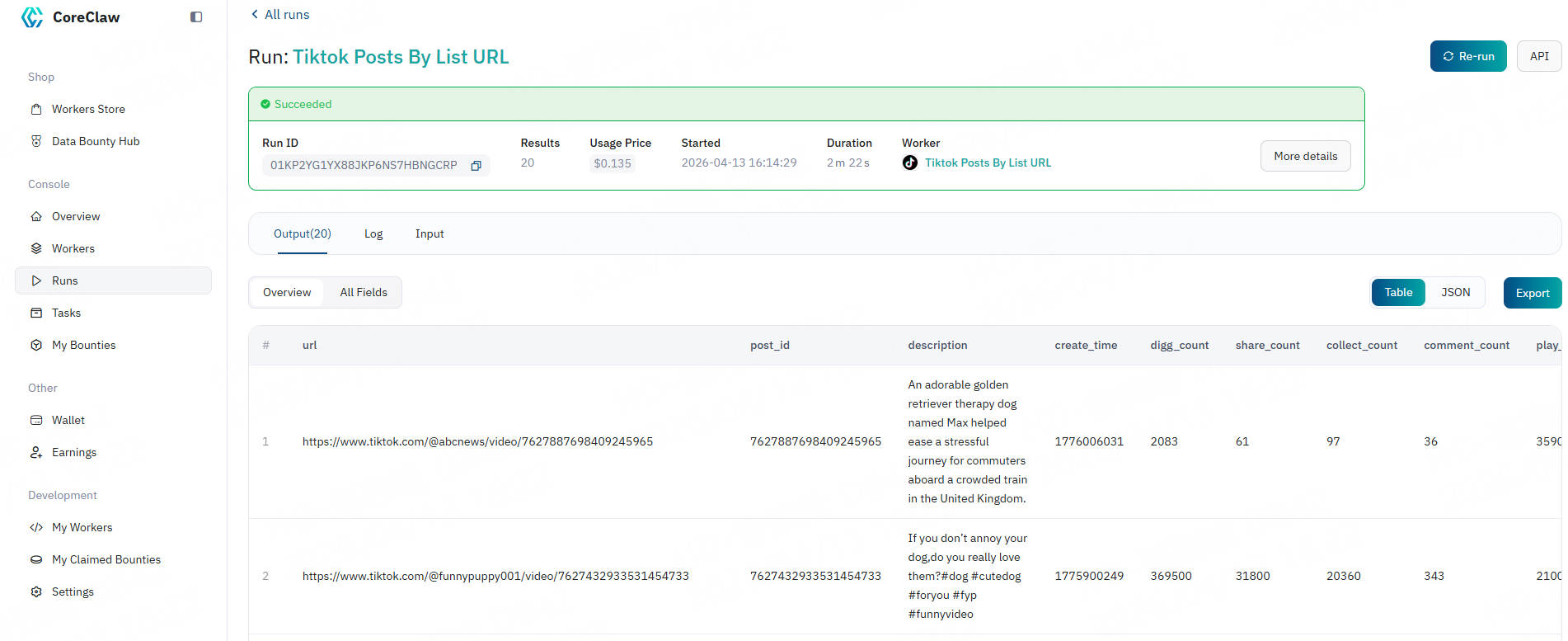
Task: Export the output results
Action: (1532, 293)
